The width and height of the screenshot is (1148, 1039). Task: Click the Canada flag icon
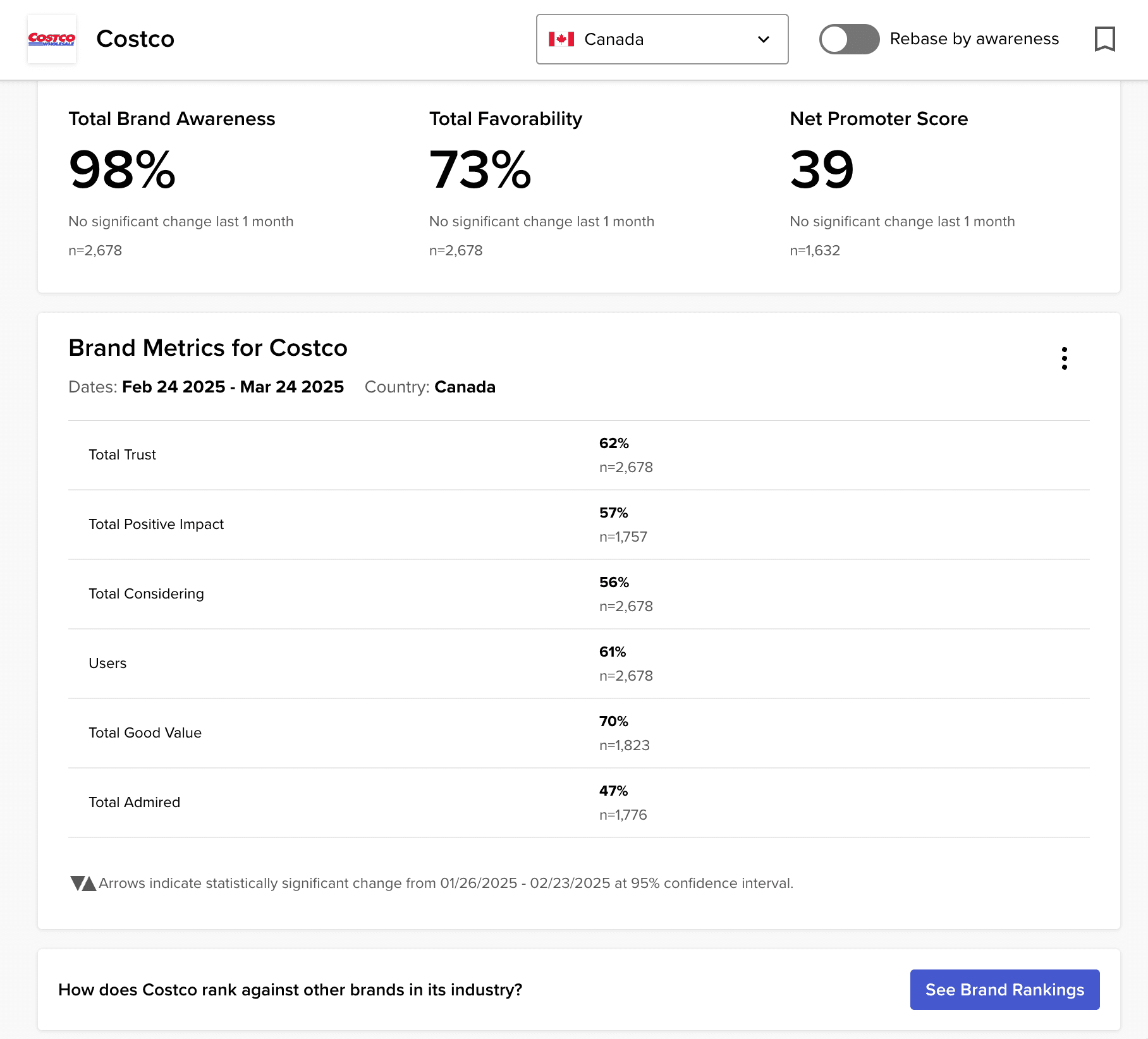561,39
